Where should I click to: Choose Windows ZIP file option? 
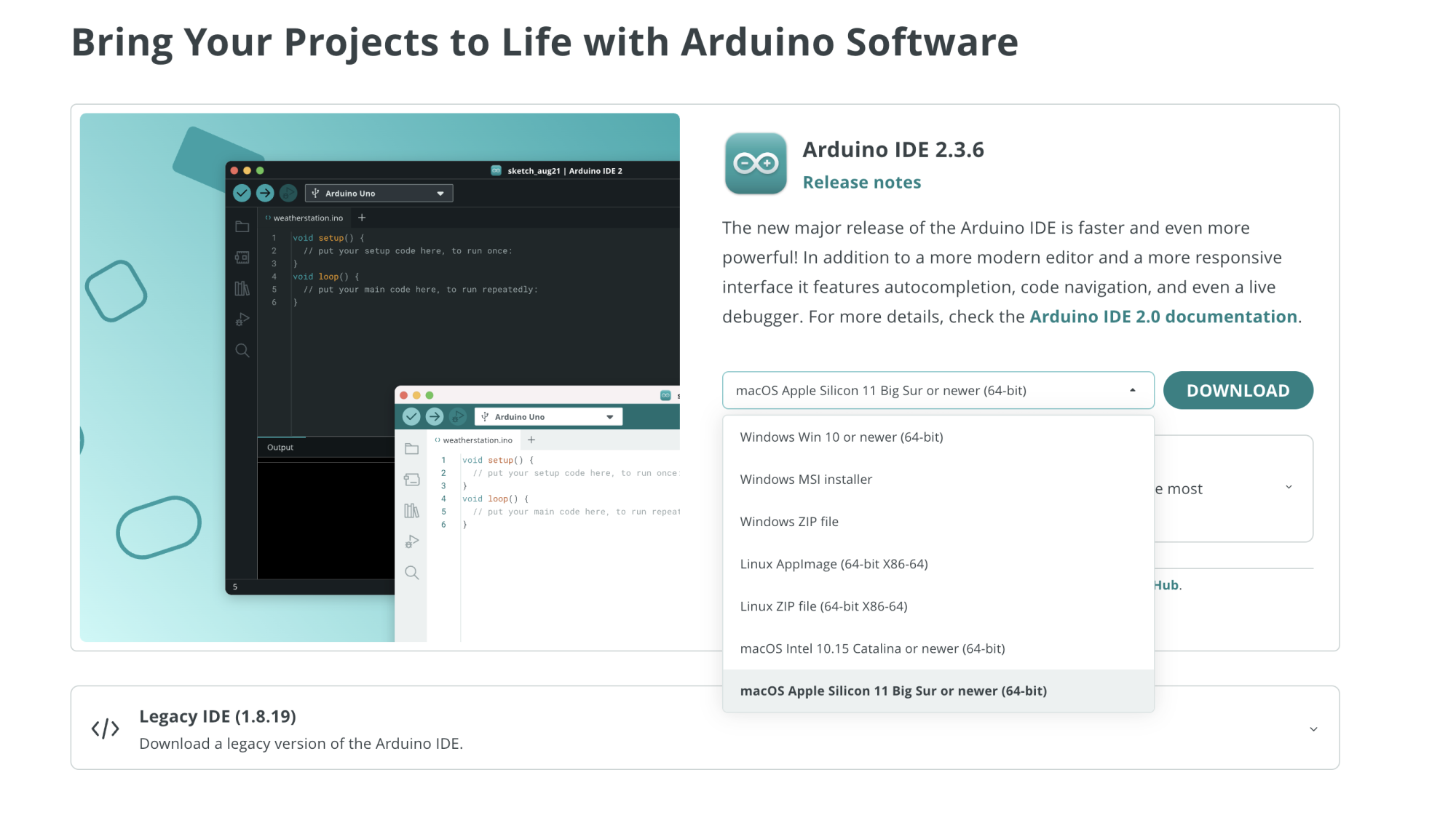[938, 522]
